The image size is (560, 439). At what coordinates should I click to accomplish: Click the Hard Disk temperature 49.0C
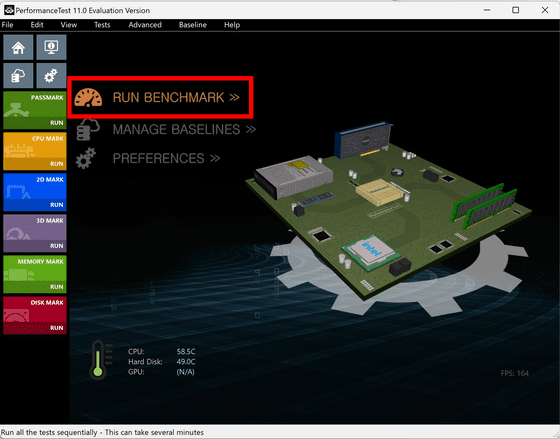[186, 362]
